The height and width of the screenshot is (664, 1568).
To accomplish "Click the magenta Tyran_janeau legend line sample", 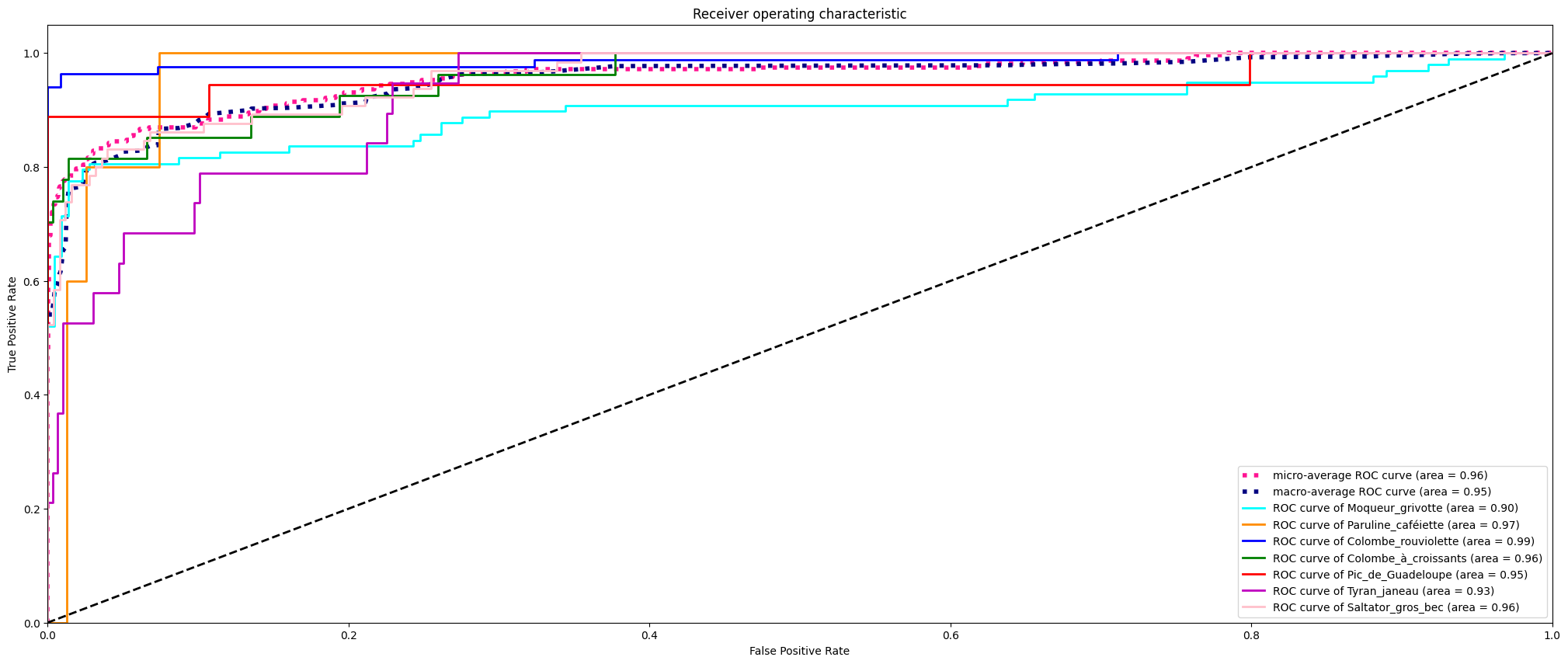I will (x=1253, y=592).
